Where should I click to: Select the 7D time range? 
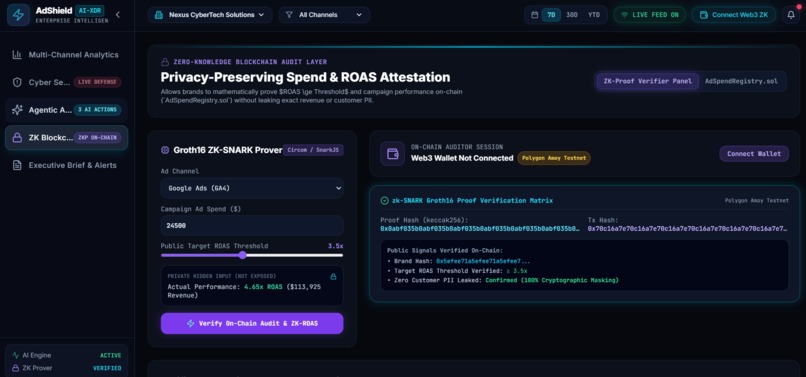[x=551, y=15]
